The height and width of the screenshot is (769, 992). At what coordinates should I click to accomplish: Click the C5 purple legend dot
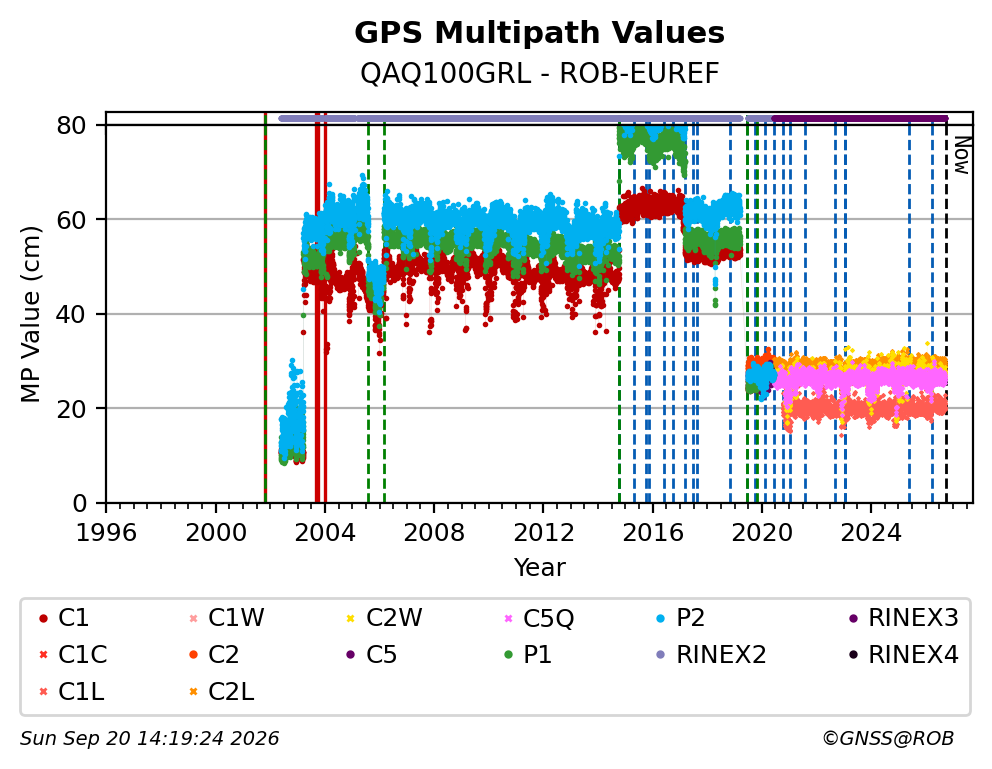tap(350, 655)
